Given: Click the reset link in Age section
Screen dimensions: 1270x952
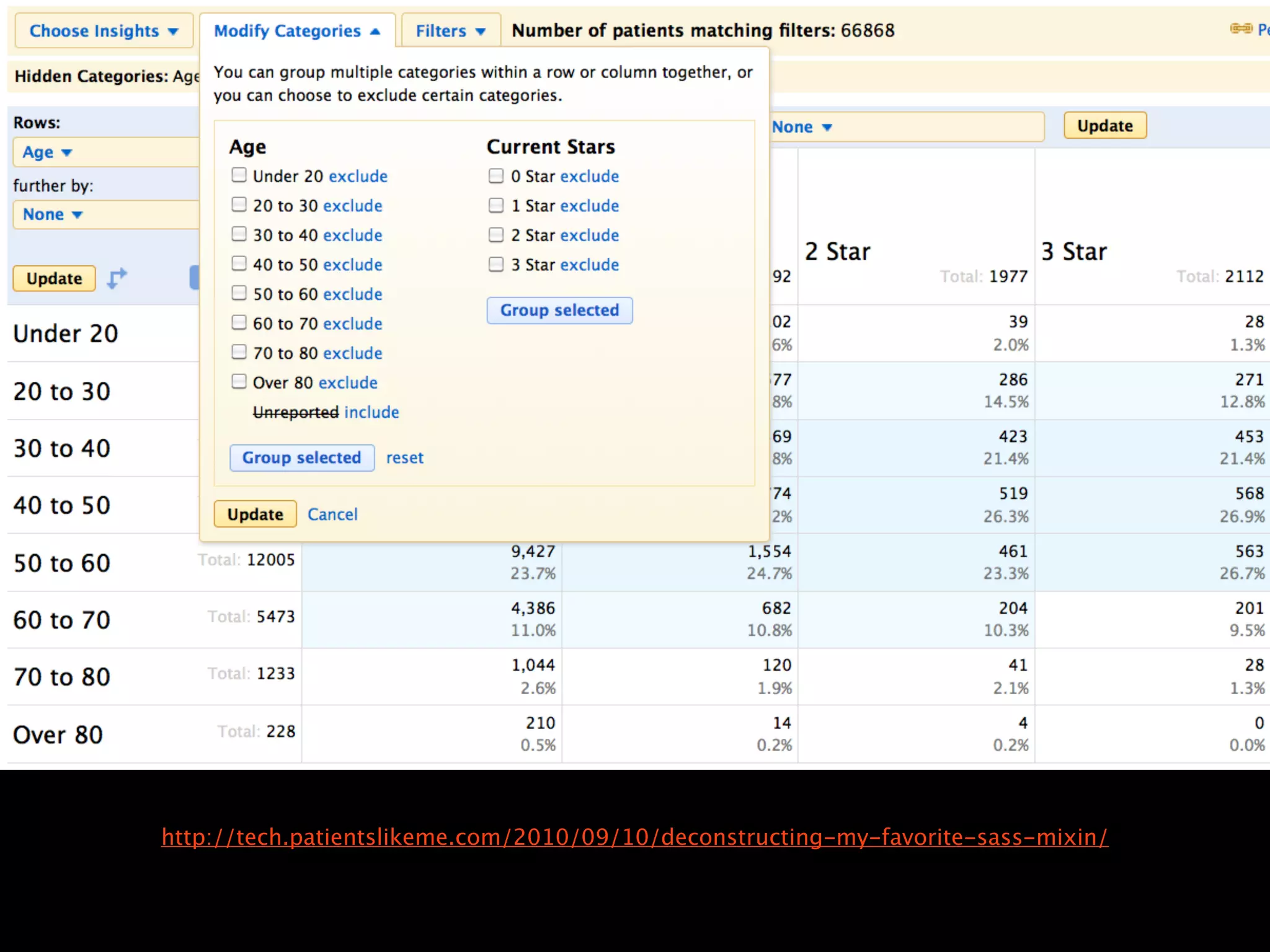Looking at the screenshot, I should pos(405,458).
